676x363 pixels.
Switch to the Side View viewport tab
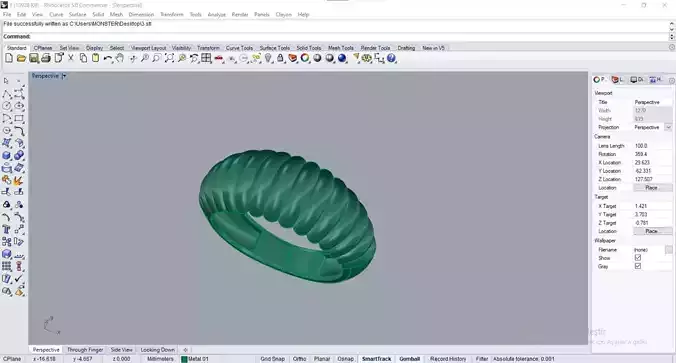tap(122, 350)
